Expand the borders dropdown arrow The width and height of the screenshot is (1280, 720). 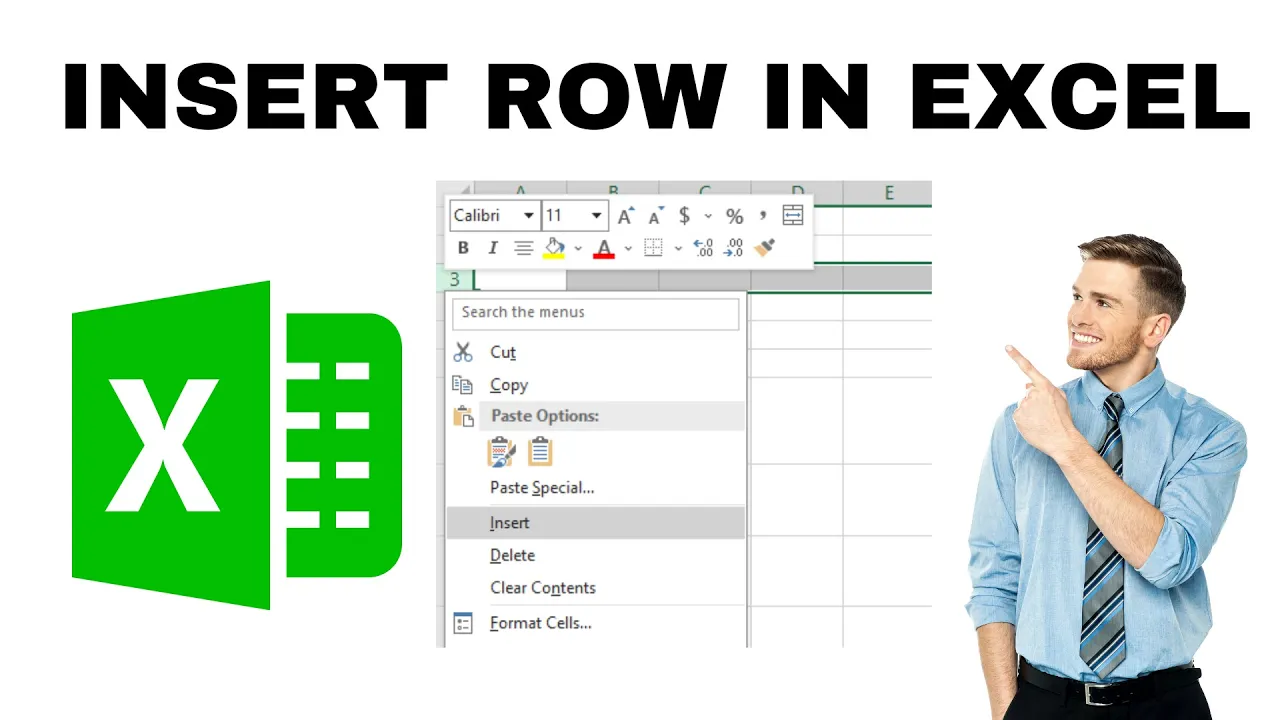click(x=678, y=248)
